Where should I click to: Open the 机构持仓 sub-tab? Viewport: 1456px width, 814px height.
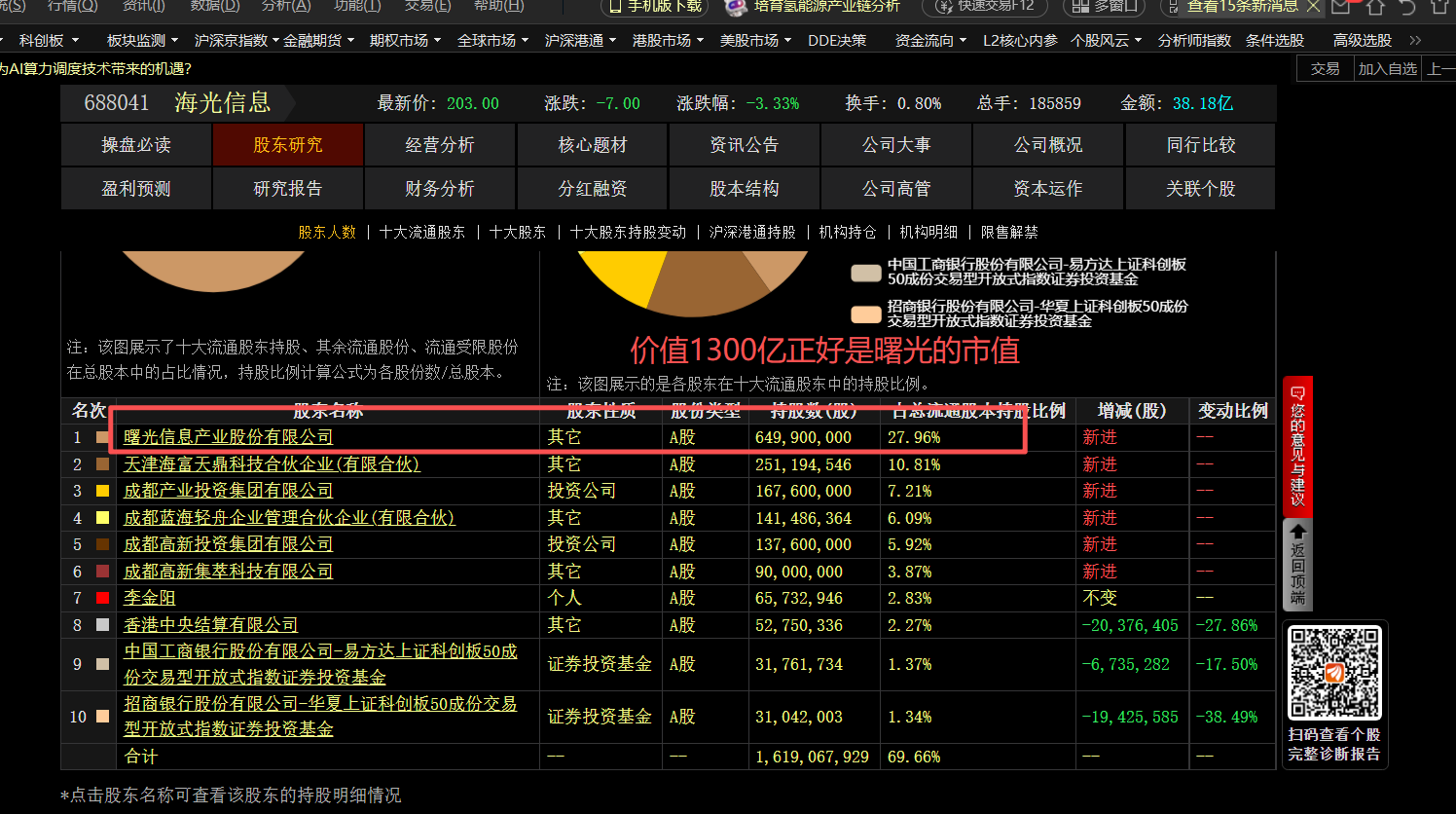coord(848,233)
